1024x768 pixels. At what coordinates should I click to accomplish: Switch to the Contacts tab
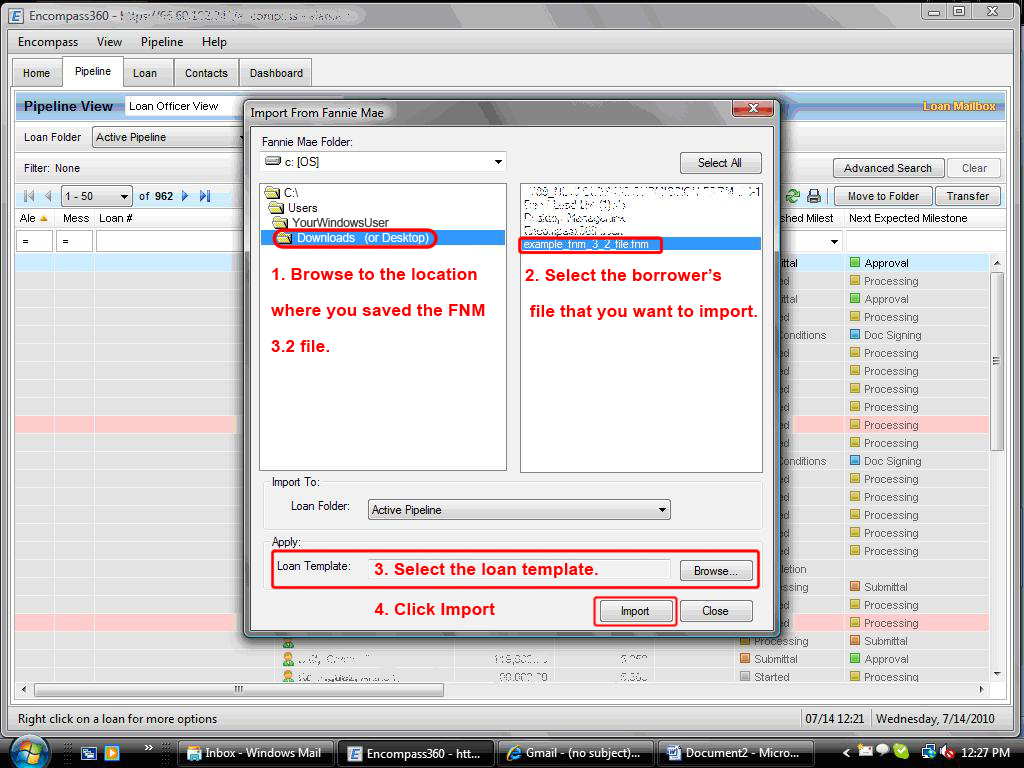pos(206,73)
